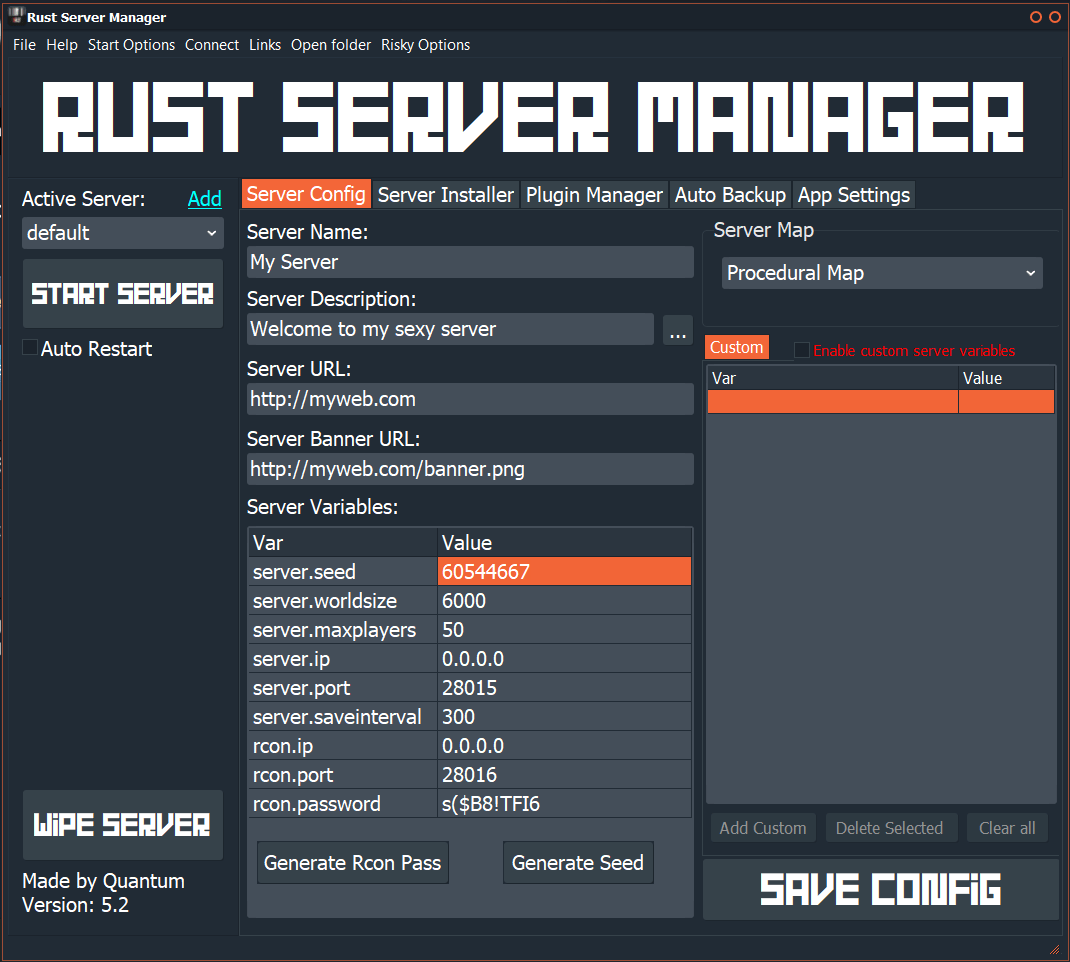Click the Start Server button
Screen dimensions: 1070x962
(123, 293)
